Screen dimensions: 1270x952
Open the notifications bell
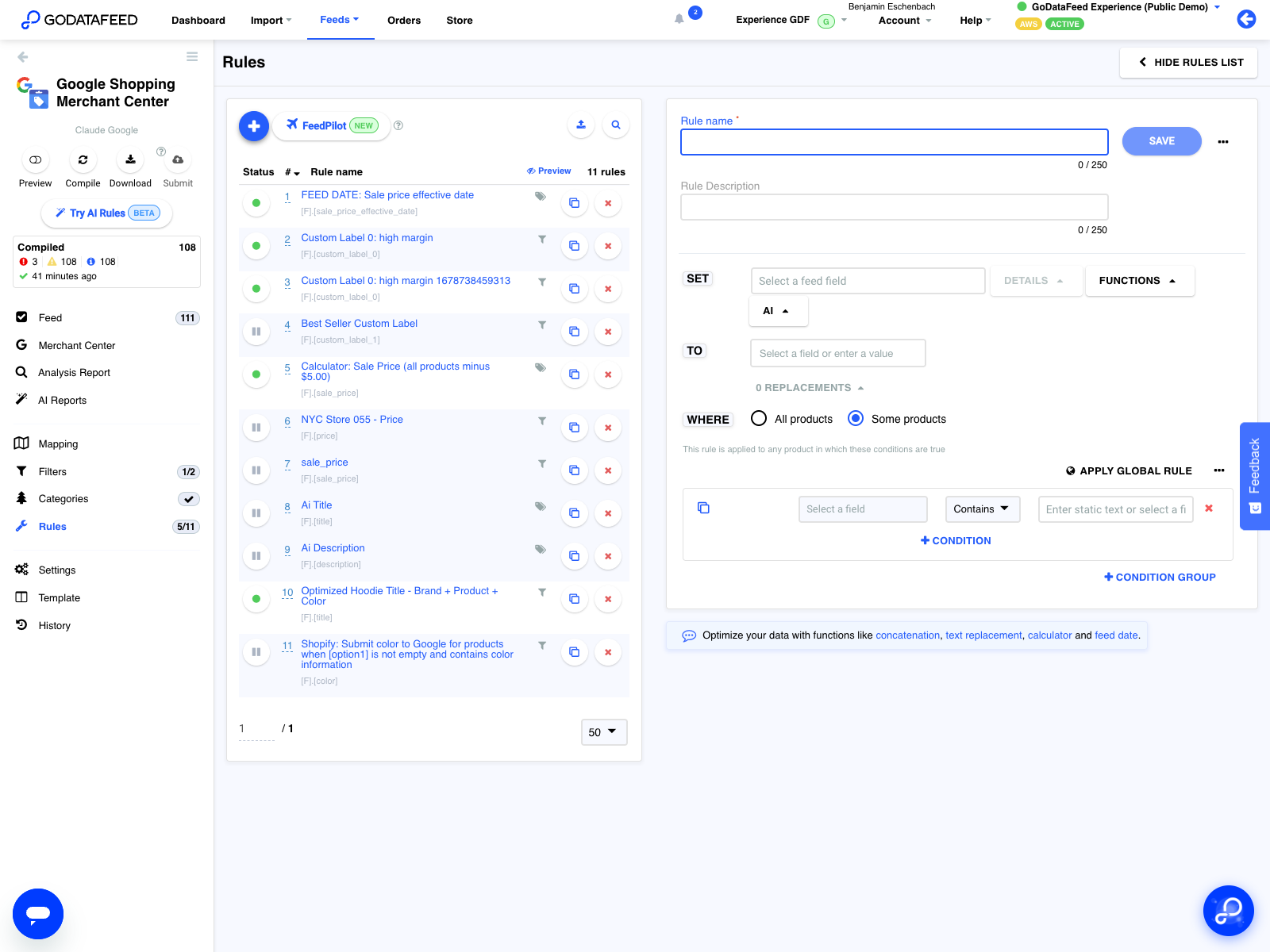(679, 19)
